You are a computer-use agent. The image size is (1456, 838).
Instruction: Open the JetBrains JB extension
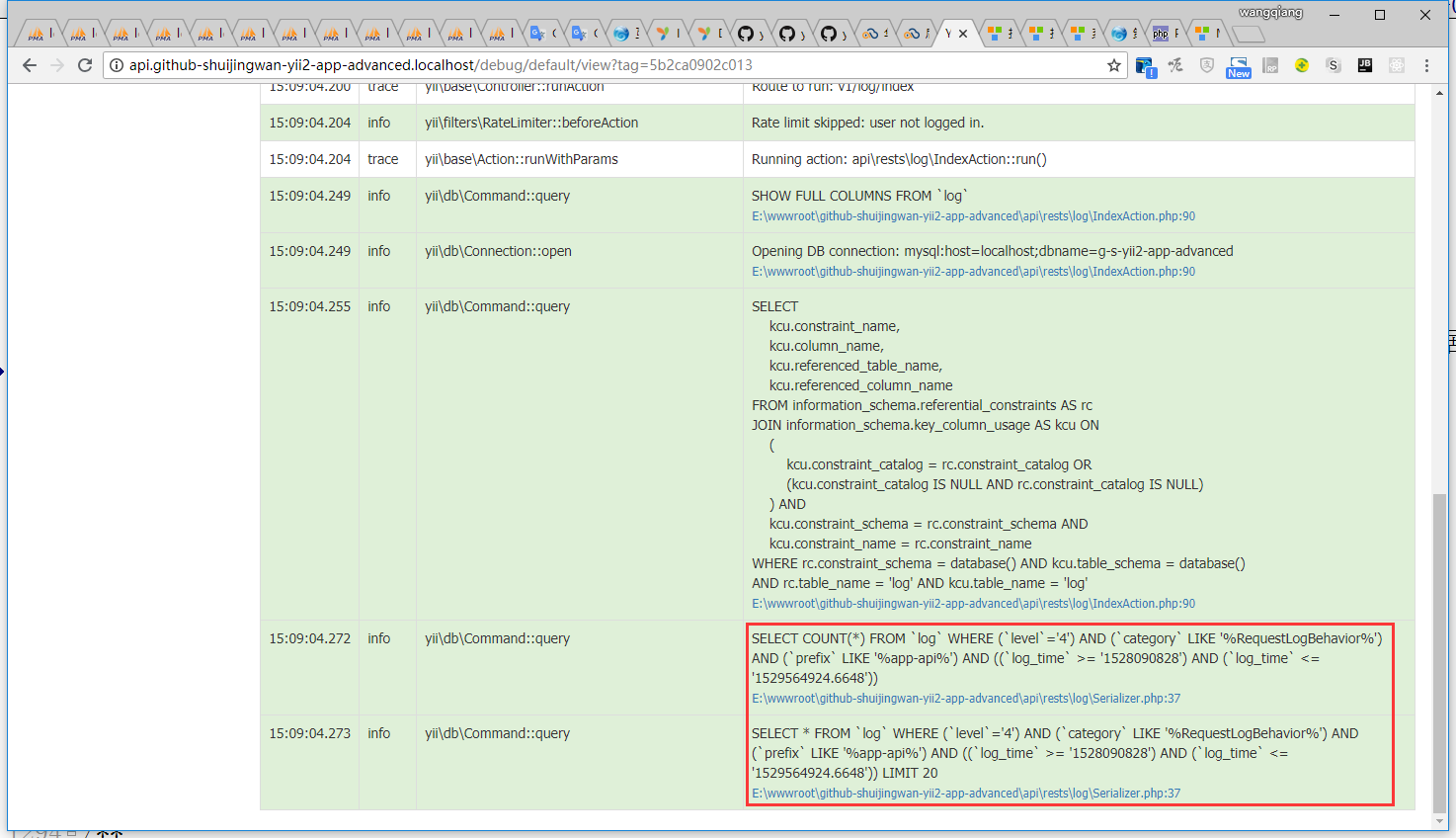pos(1365,65)
